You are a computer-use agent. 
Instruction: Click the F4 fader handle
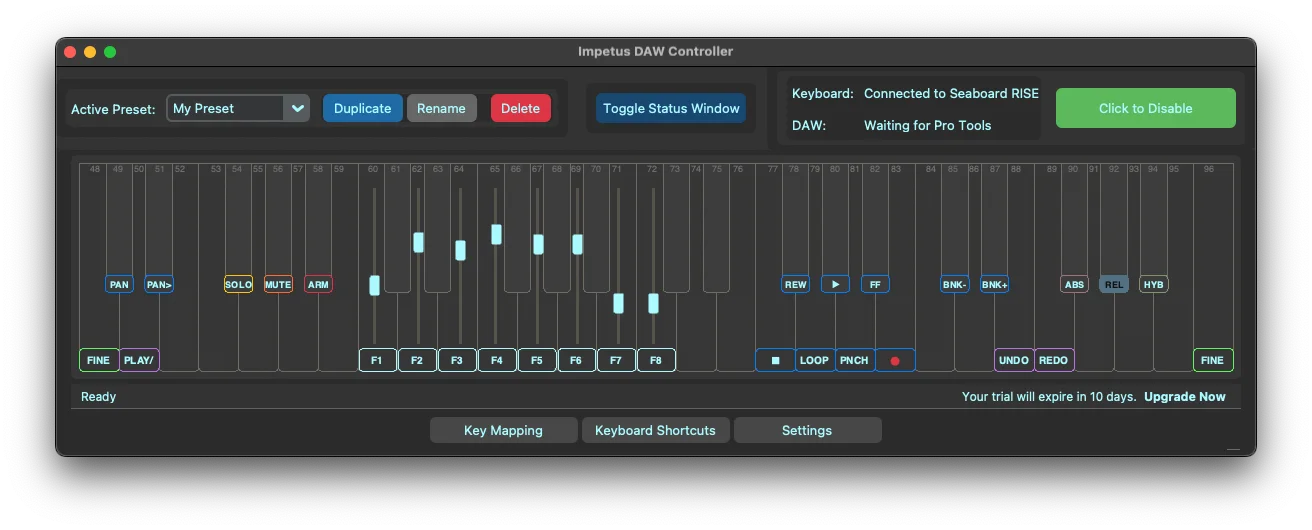click(x=496, y=234)
